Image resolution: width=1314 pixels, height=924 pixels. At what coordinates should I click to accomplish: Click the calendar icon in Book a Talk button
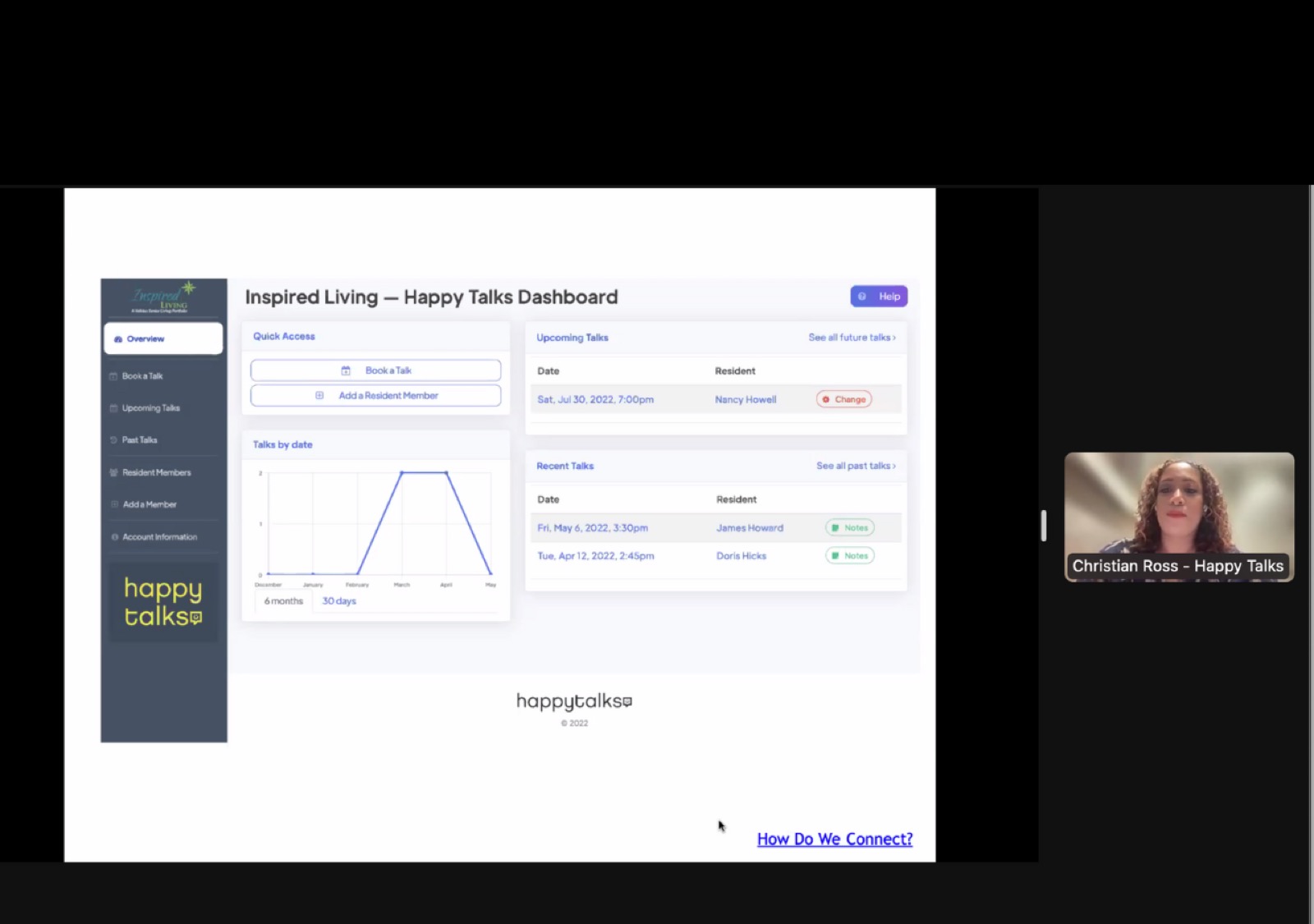346,370
